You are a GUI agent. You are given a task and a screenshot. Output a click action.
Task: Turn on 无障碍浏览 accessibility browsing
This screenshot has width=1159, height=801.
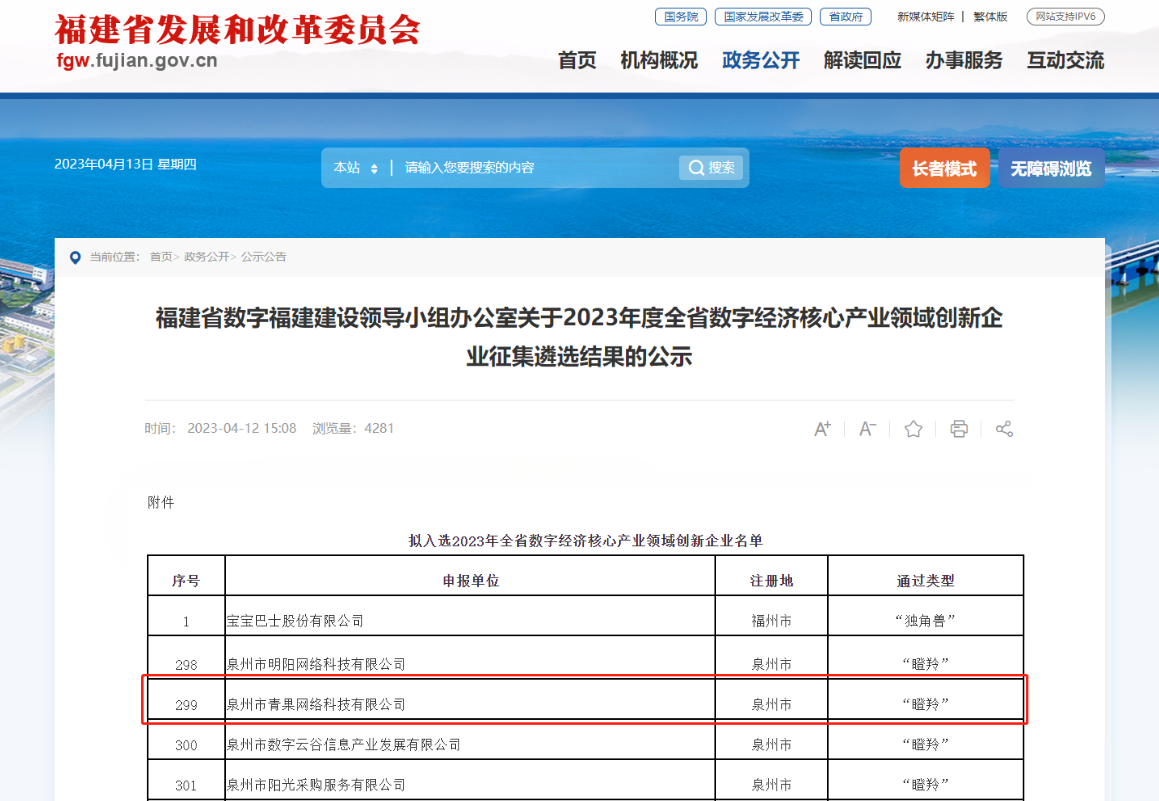[1050, 169]
